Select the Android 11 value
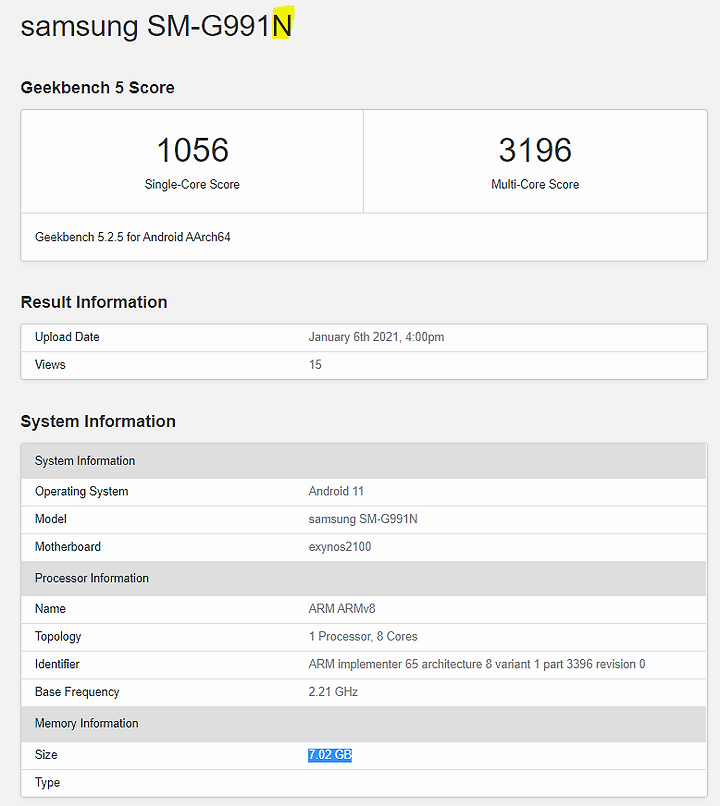 [336, 491]
